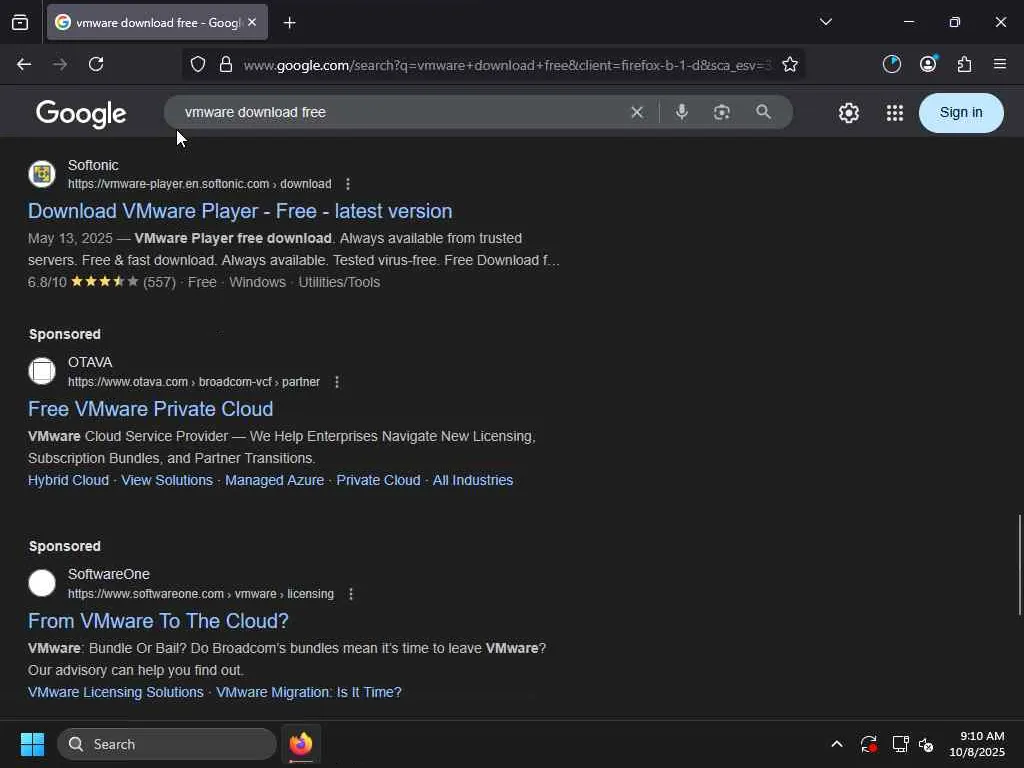Viewport: 1024px width, 768px height.
Task: Open the Private Cloud sitelink
Action: click(378, 480)
